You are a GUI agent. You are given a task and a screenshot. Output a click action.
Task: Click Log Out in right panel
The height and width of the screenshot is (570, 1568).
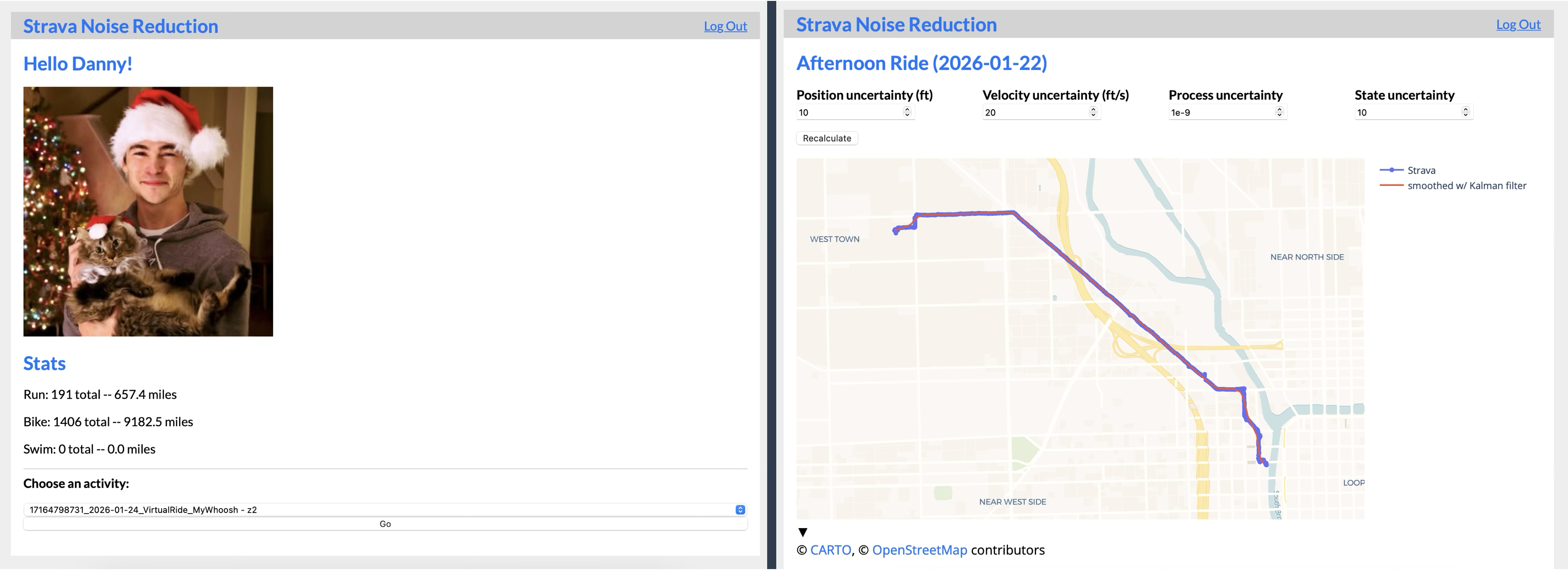[1518, 25]
